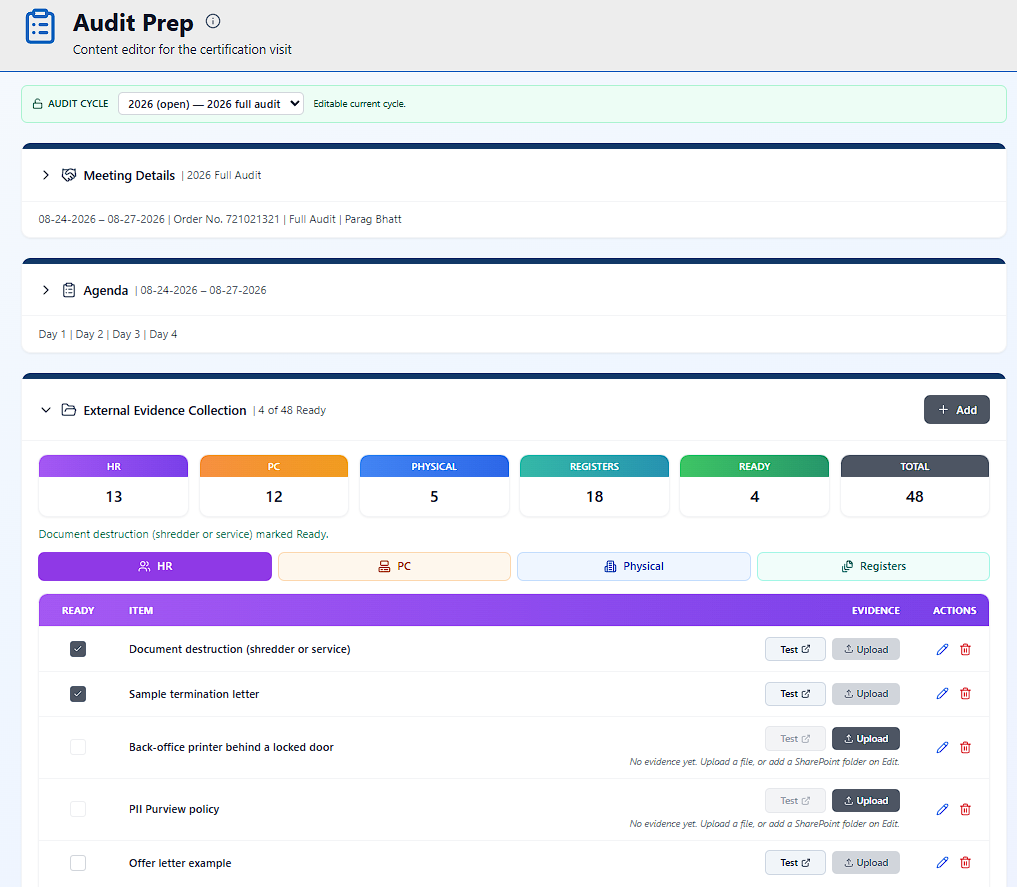Check Ready for Offer letter example
Viewport: 1017px width, 887px height.
point(78,863)
